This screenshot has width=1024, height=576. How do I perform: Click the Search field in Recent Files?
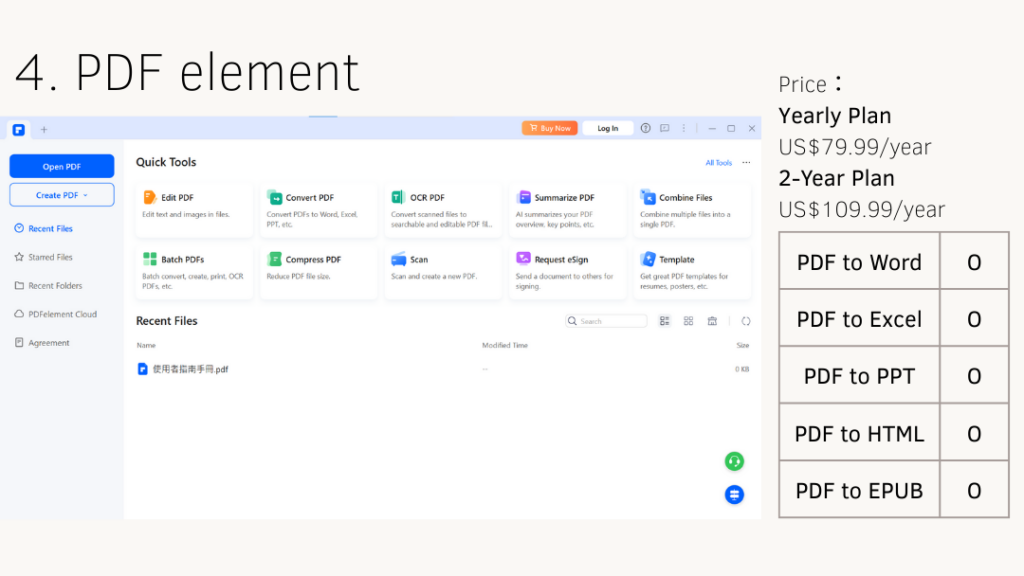click(606, 321)
